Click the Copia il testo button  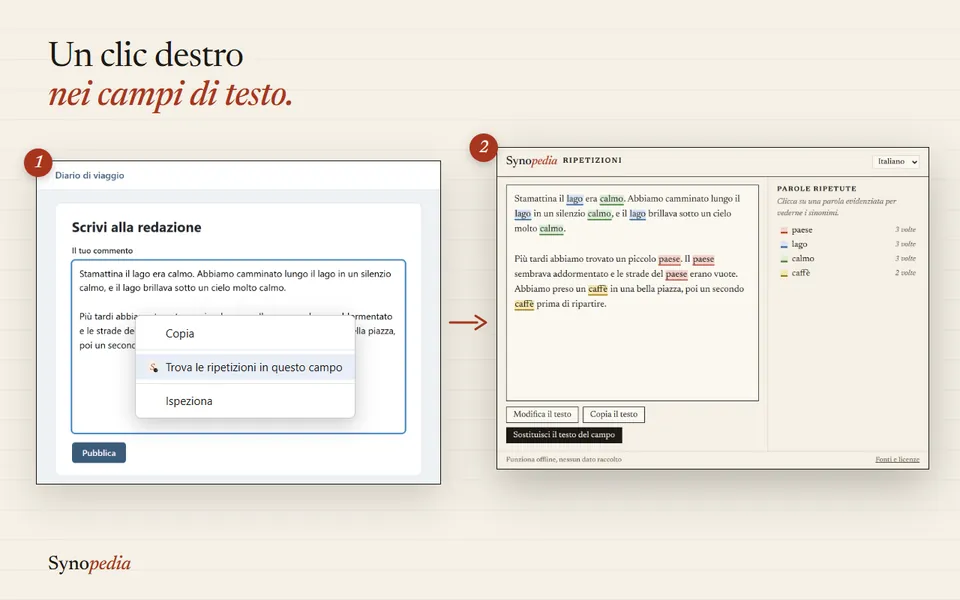[613, 414]
